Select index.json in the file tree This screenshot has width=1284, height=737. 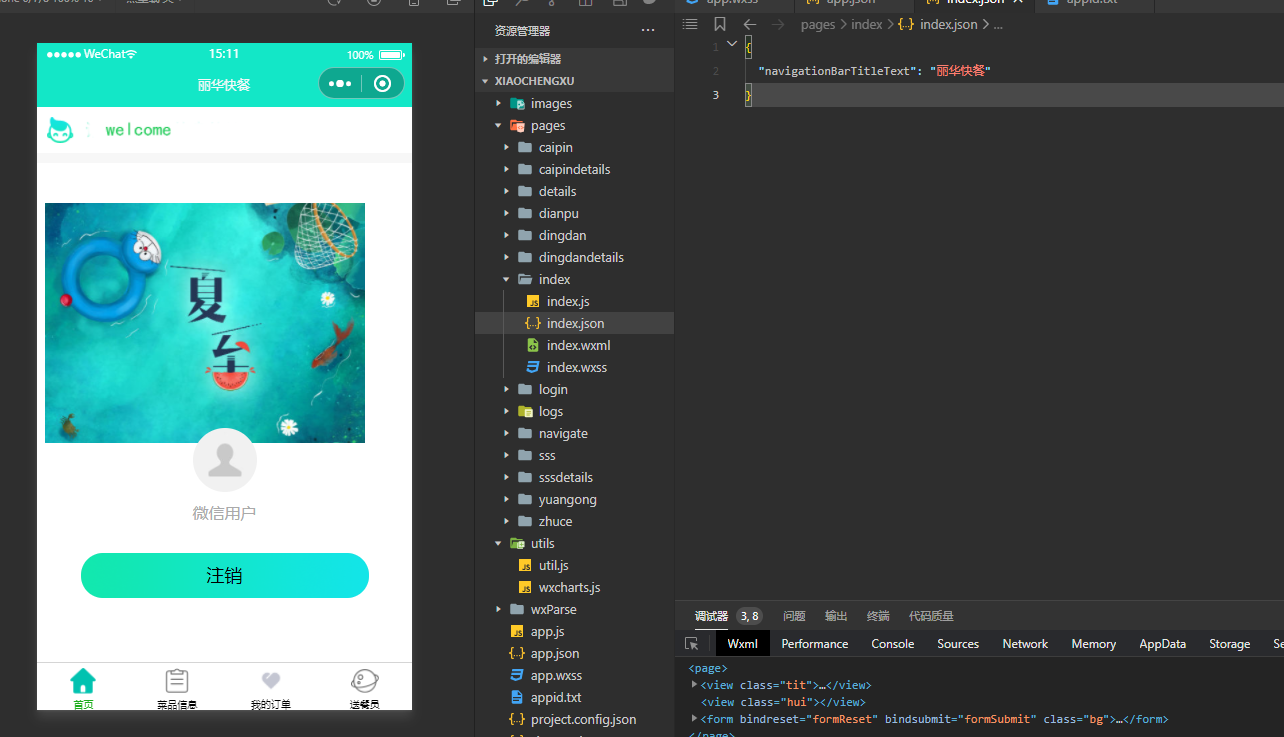point(574,323)
